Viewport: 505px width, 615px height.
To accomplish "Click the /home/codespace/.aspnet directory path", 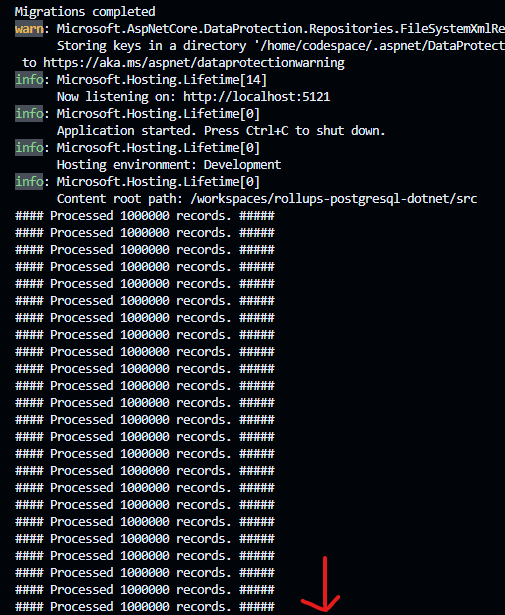I will click(379, 46).
